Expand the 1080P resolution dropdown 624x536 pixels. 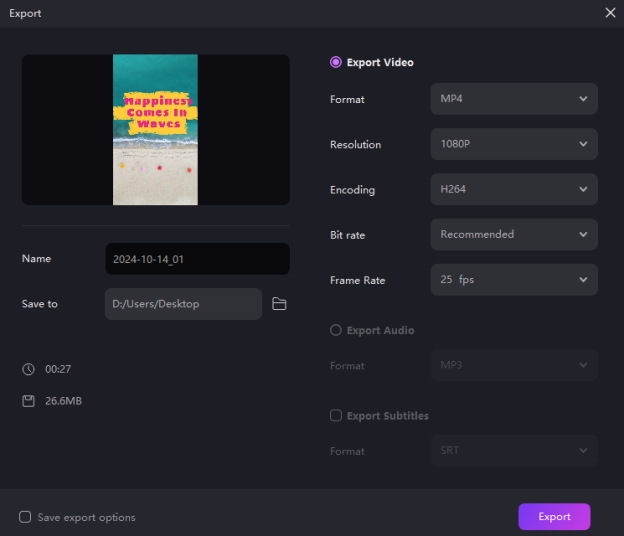pyautogui.click(x=514, y=144)
